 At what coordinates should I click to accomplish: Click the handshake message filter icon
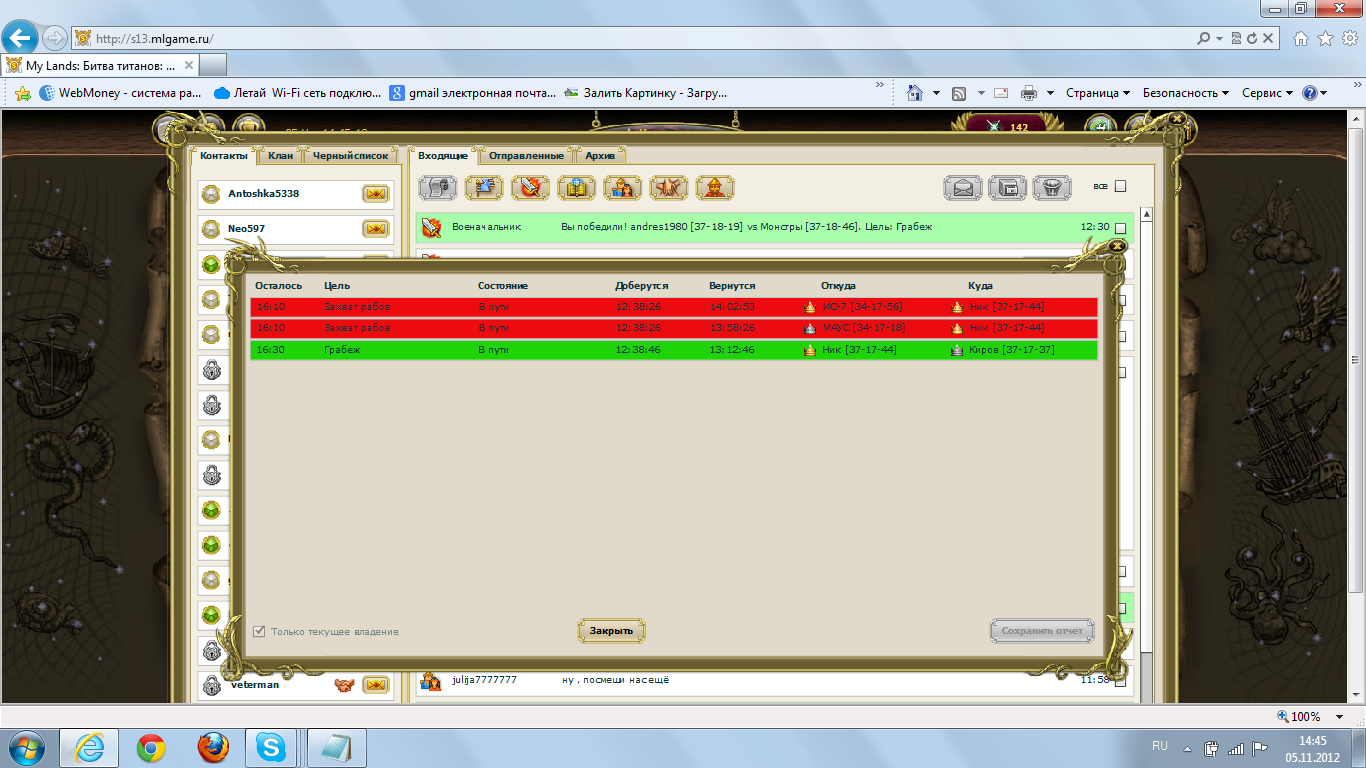(669, 187)
